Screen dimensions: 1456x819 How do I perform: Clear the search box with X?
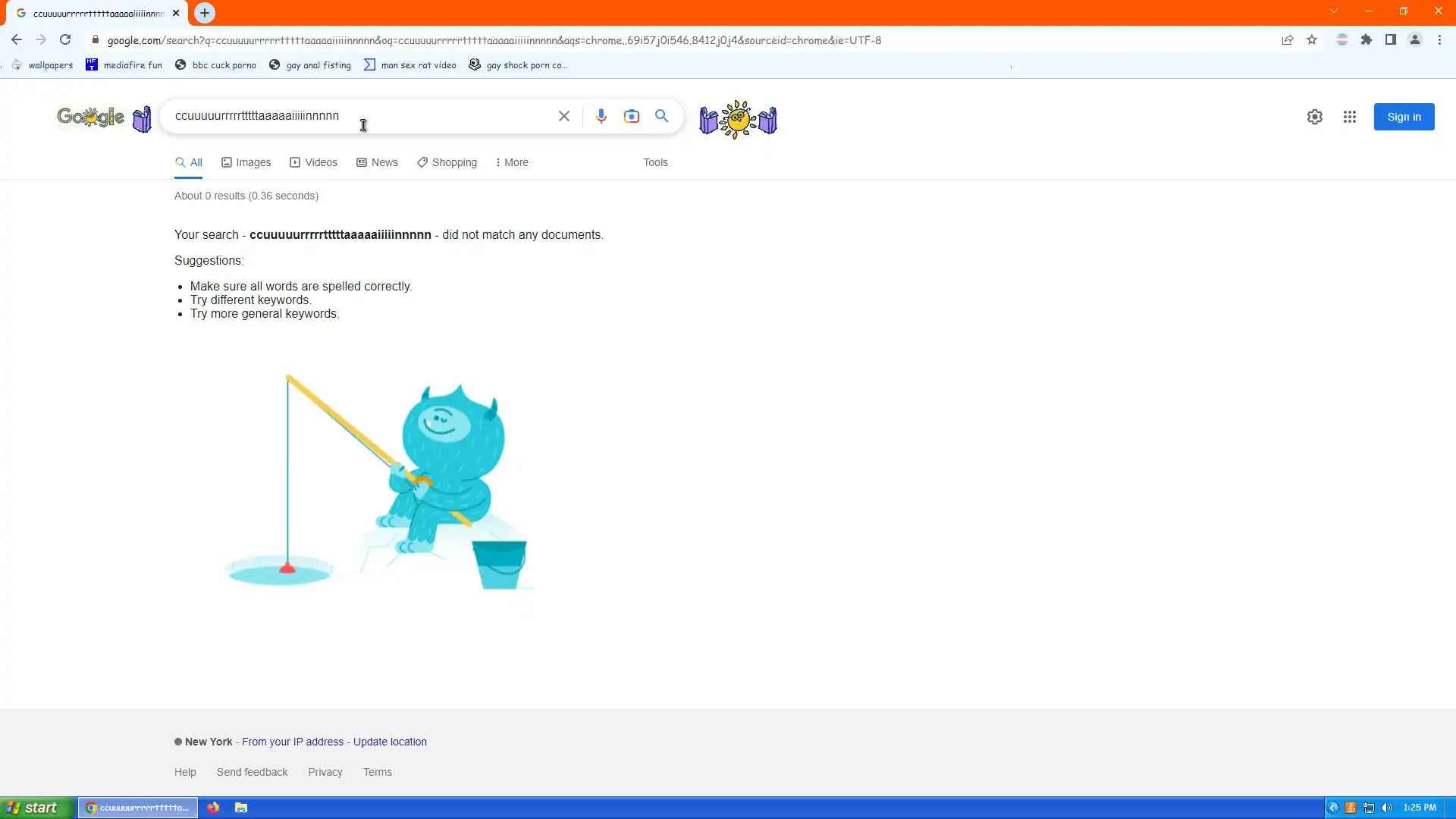click(x=563, y=116)
